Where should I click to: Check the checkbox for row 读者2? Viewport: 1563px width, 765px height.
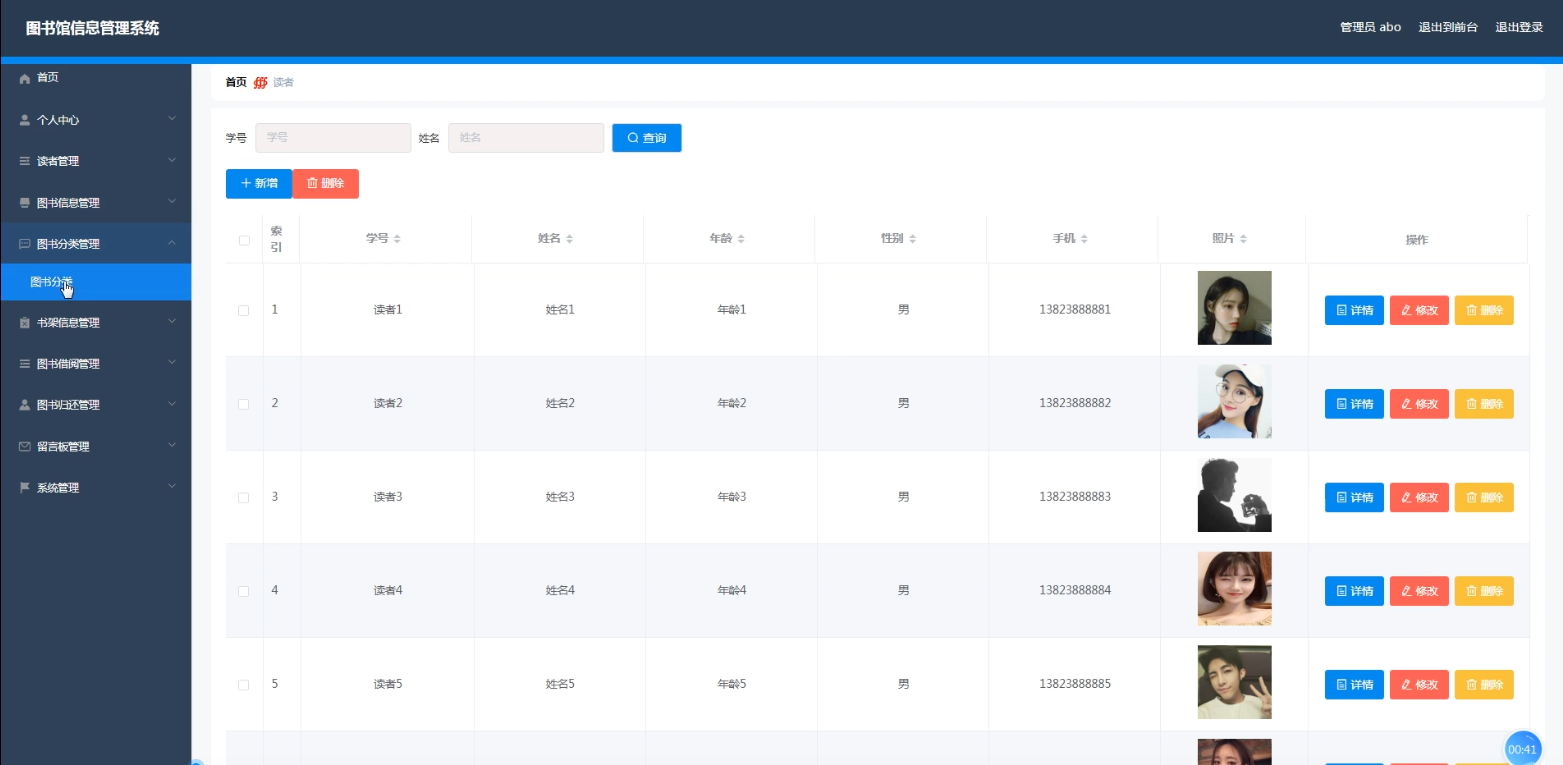(x=244, y=404)
